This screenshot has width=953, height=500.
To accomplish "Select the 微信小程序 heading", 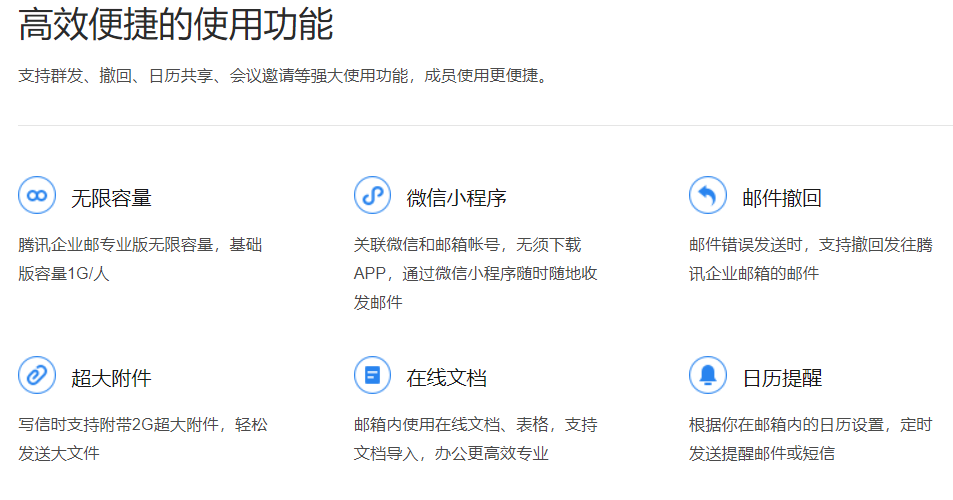I will point(456,198).
